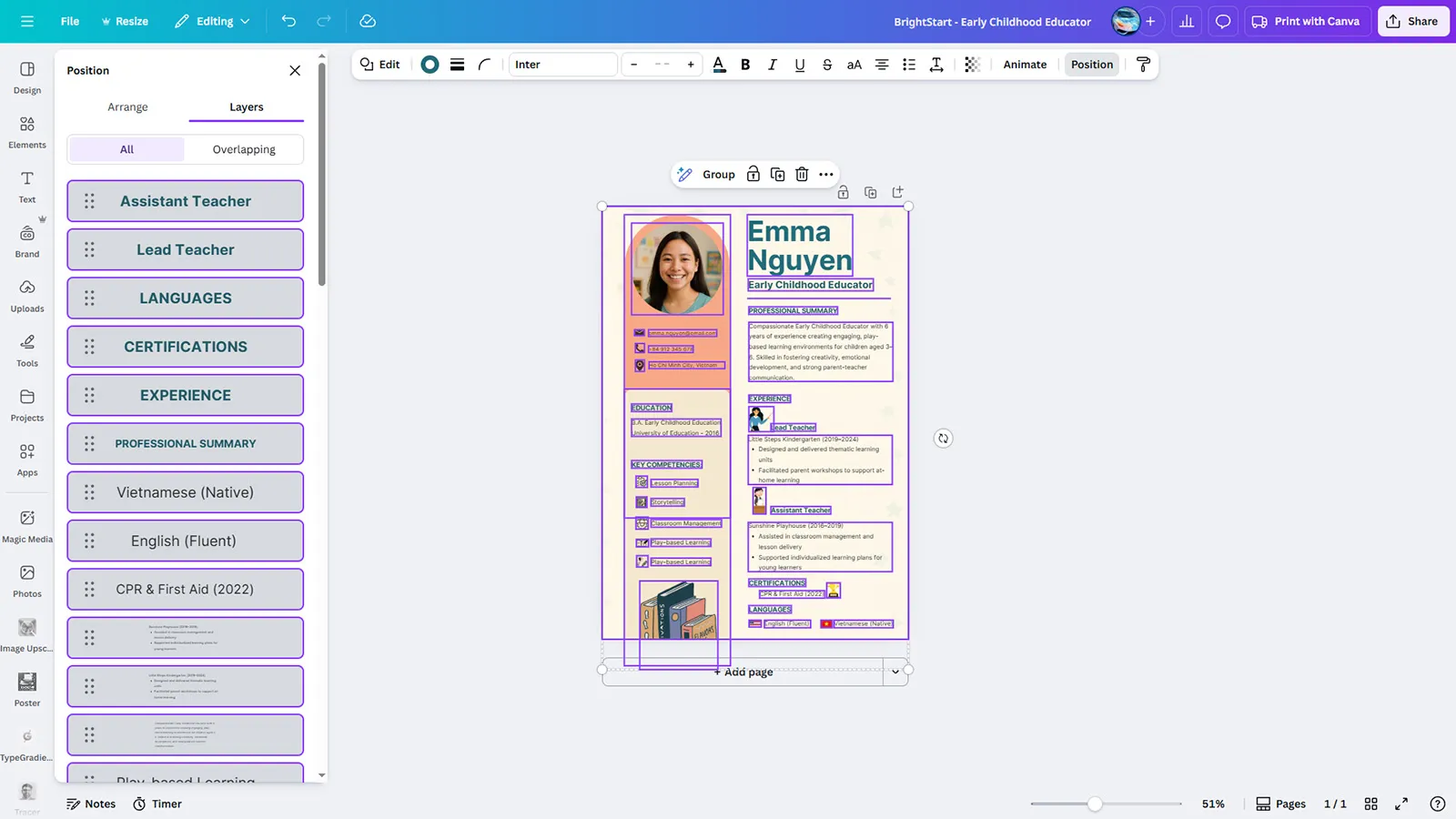Screen dimensions: 1456x819
Task: Expand the Add page options chevron
Action: 895,672
